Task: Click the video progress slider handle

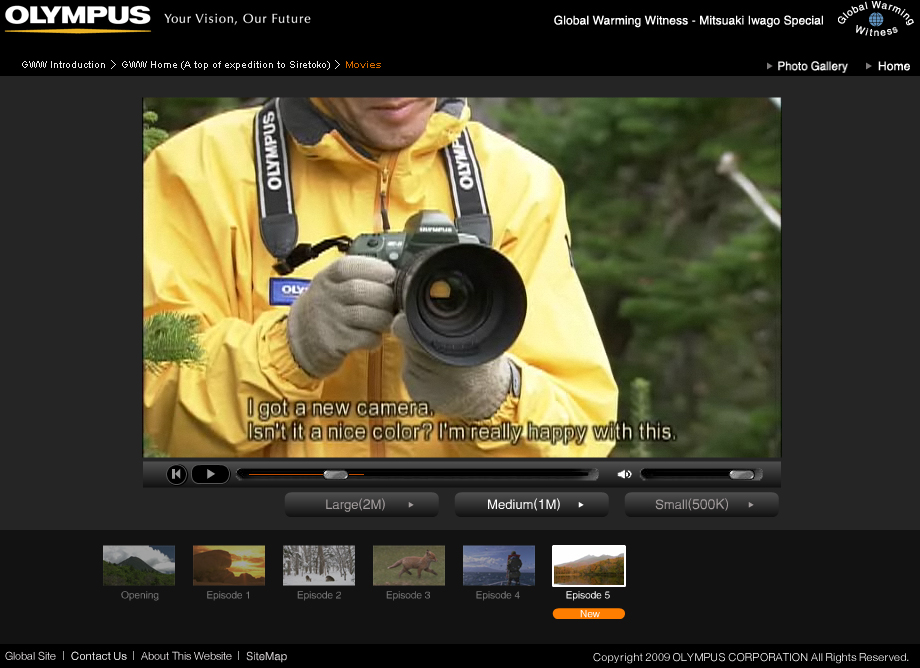Action: pos(335,474)
